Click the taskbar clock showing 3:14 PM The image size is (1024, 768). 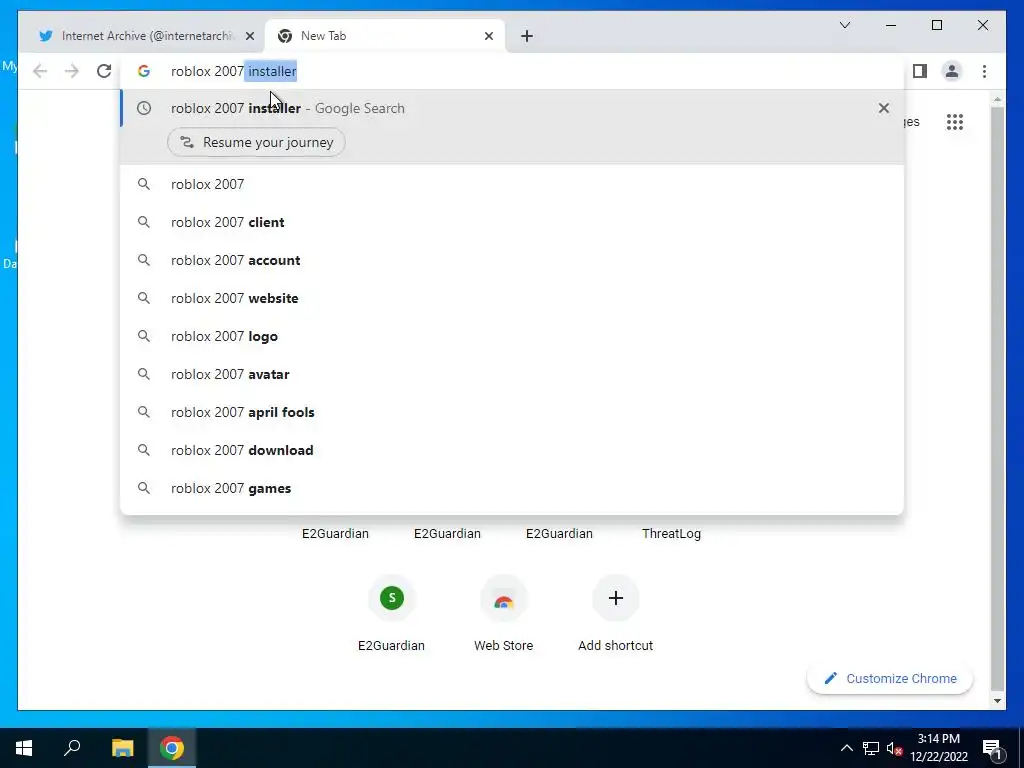939,748
